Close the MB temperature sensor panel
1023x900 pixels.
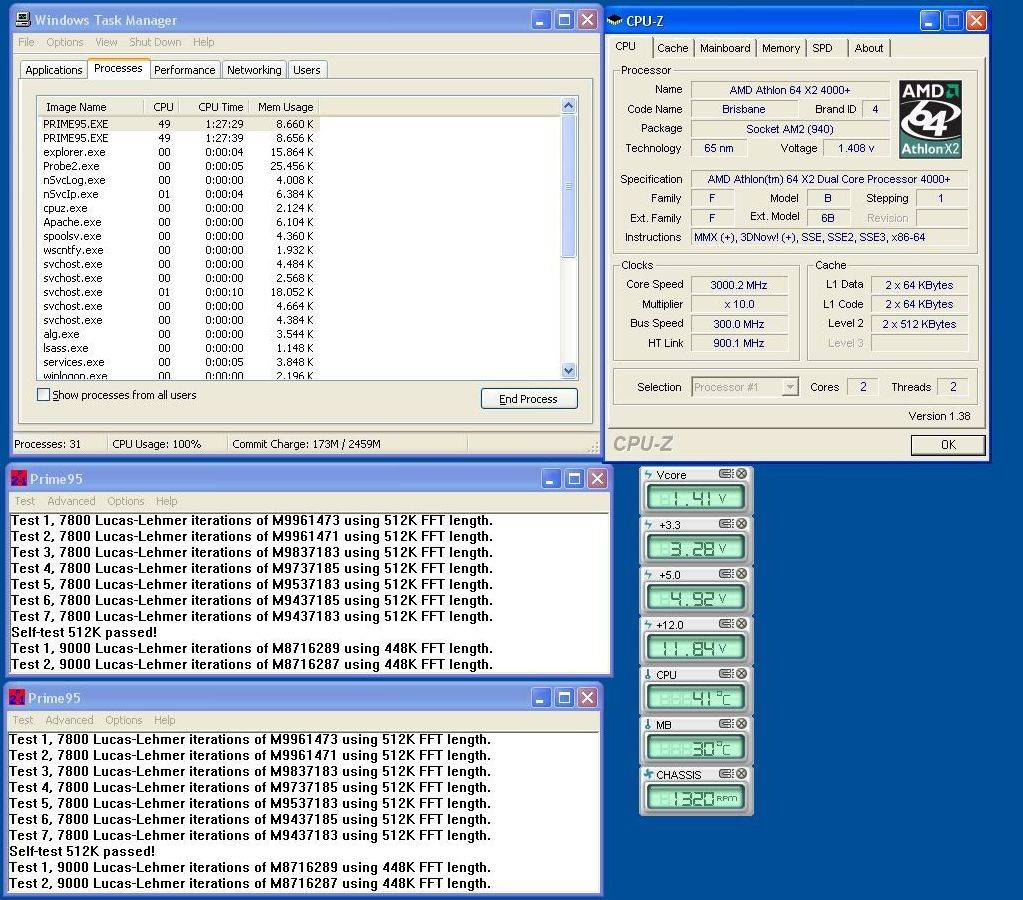point(742,723)
